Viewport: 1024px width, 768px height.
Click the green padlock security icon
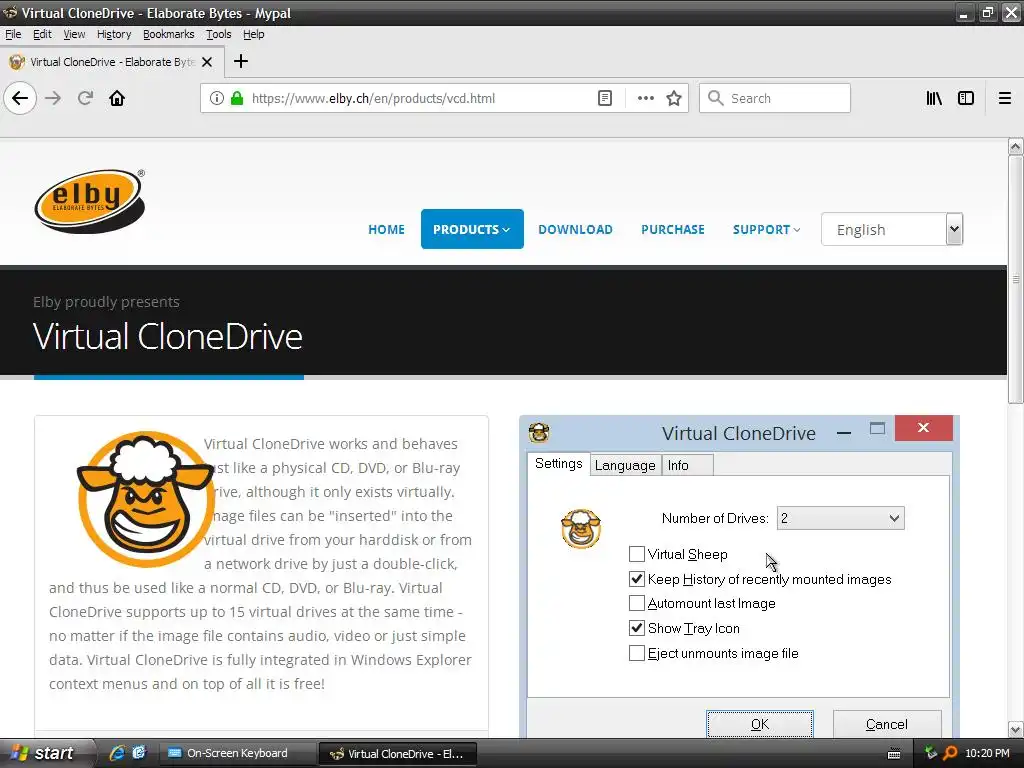click(237, 98)
